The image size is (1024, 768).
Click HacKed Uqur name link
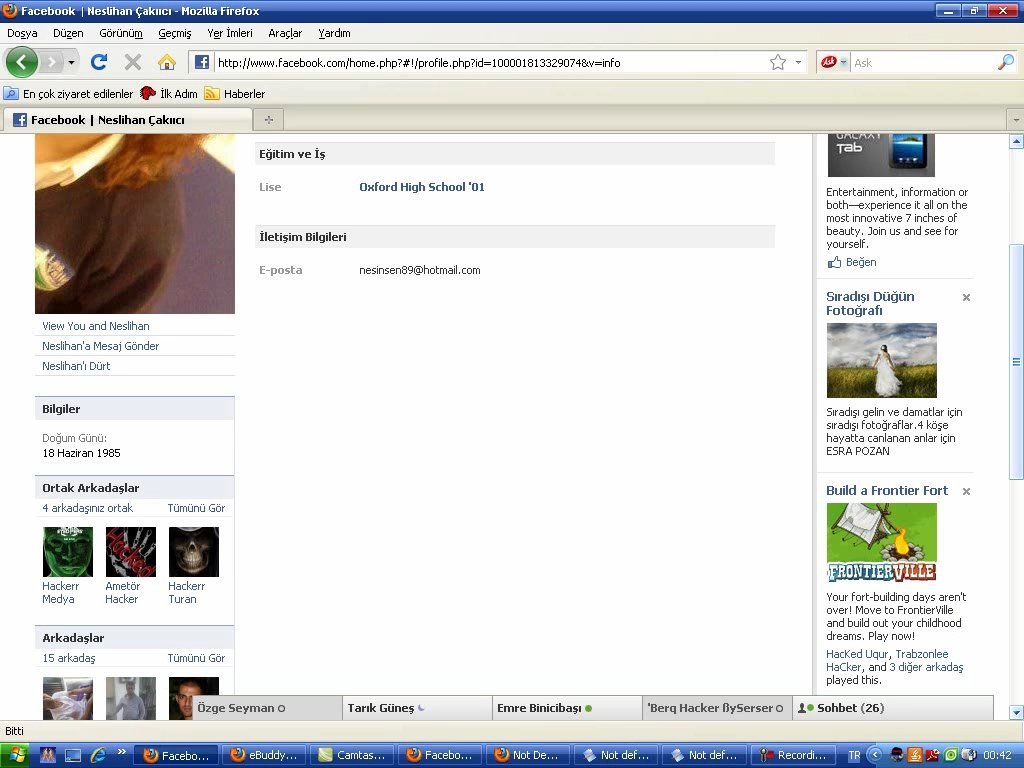coord(857,654)
